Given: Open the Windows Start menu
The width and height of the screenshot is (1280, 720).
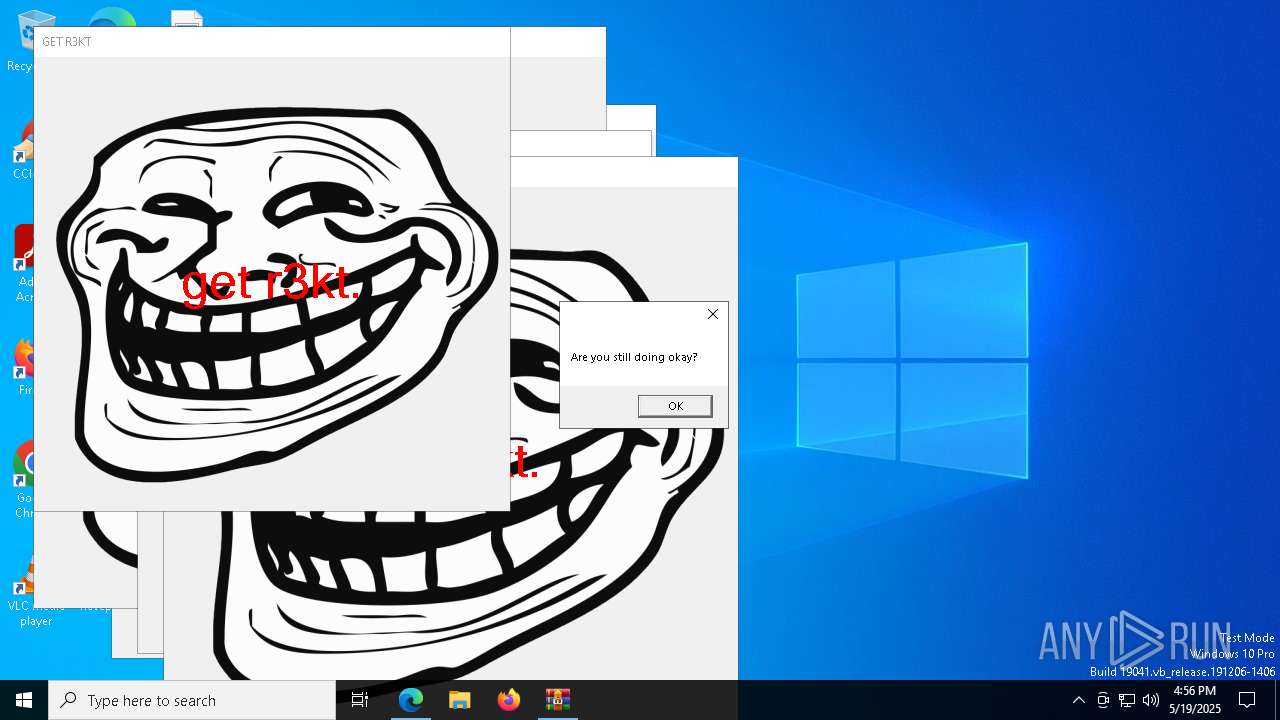Looking at the screenshot, I should (x=24, y=700).
